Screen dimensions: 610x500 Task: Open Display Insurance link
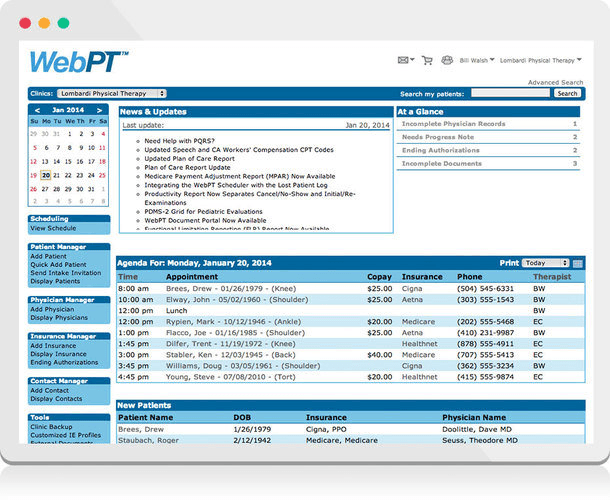[x=58, y=354]
